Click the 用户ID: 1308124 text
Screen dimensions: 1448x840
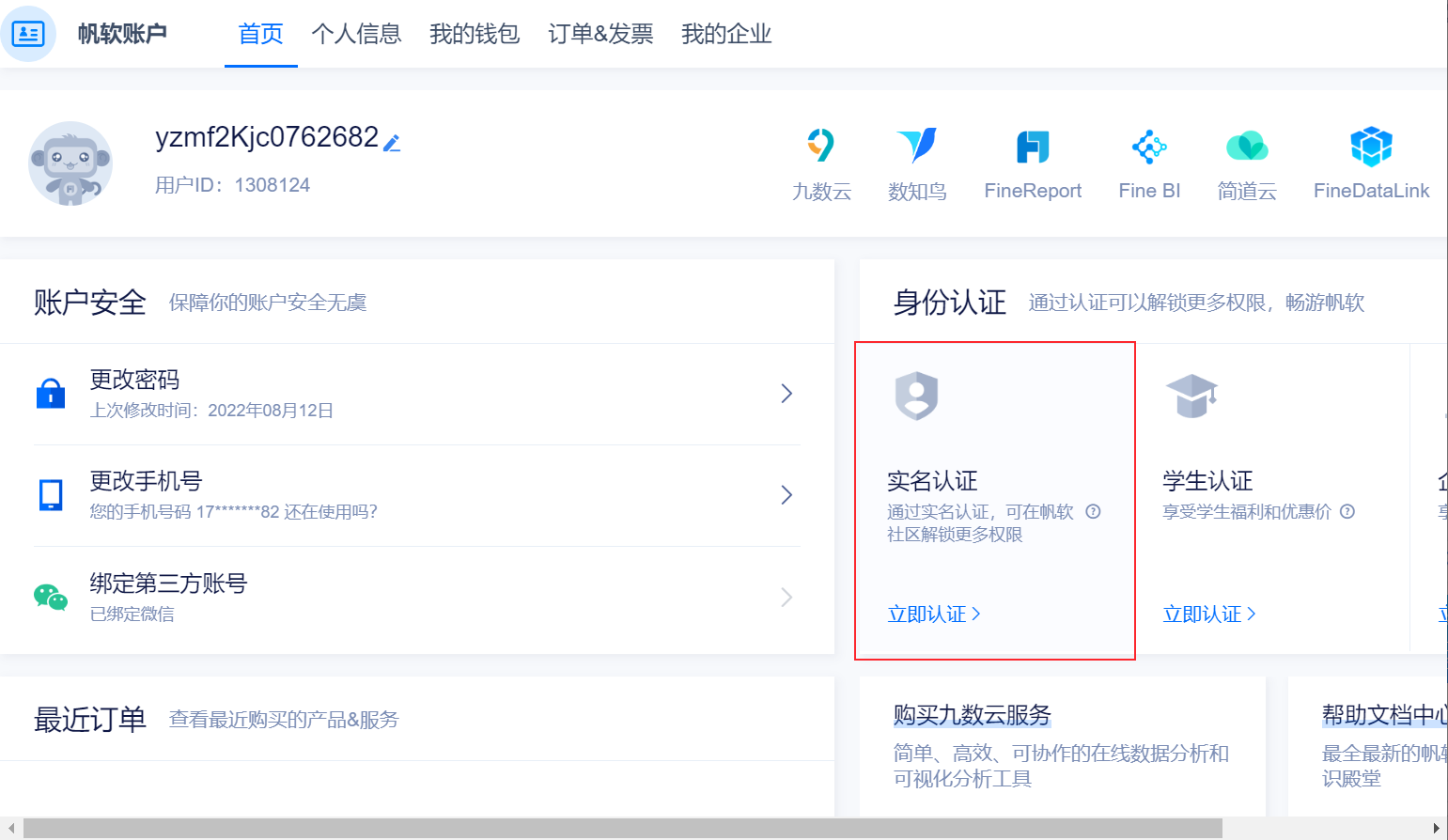[233, 185]
